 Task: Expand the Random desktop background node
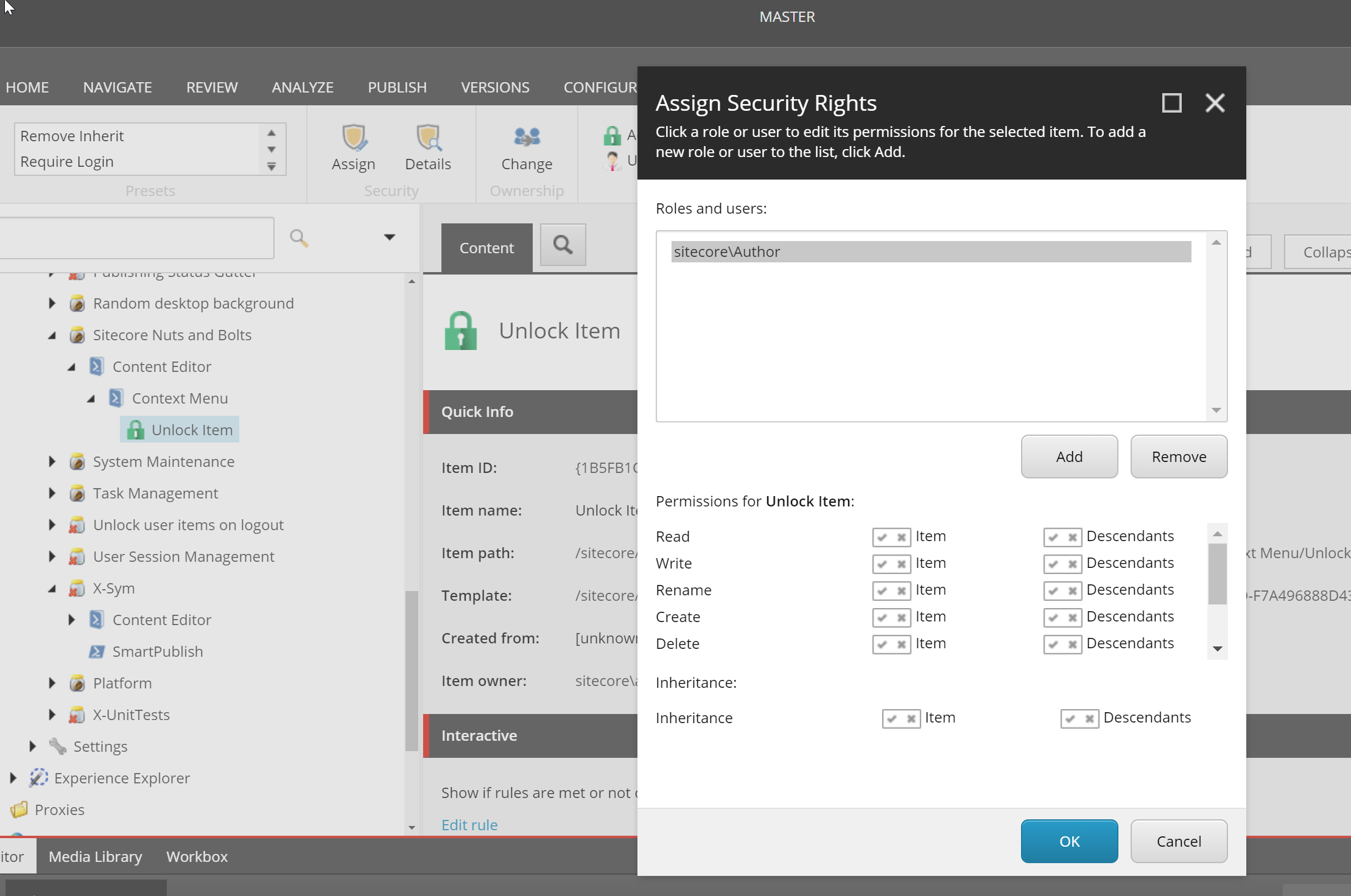tap(52, 303)
